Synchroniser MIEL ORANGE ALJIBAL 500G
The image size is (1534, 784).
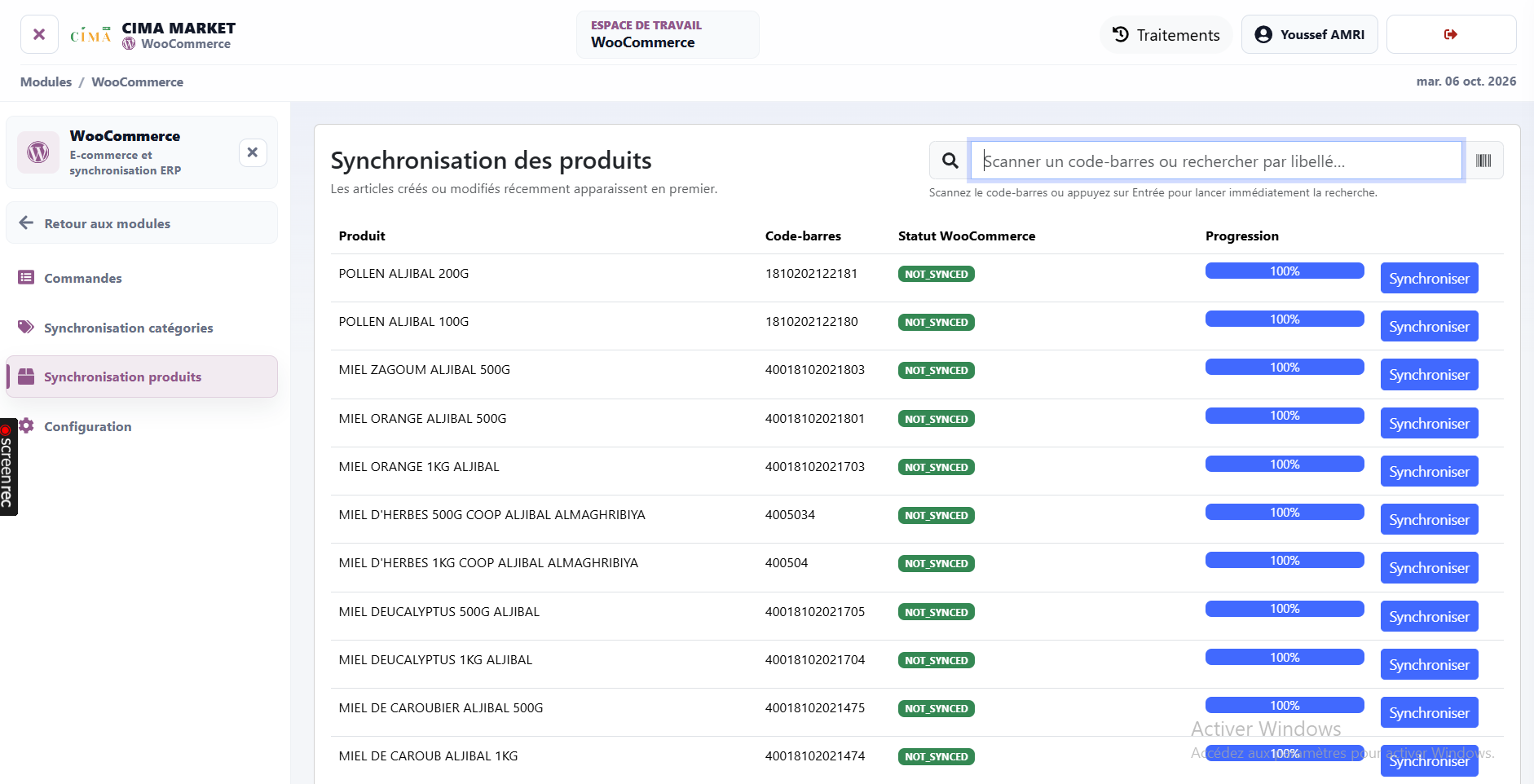pyautogui.click(x=1429, y=424)
